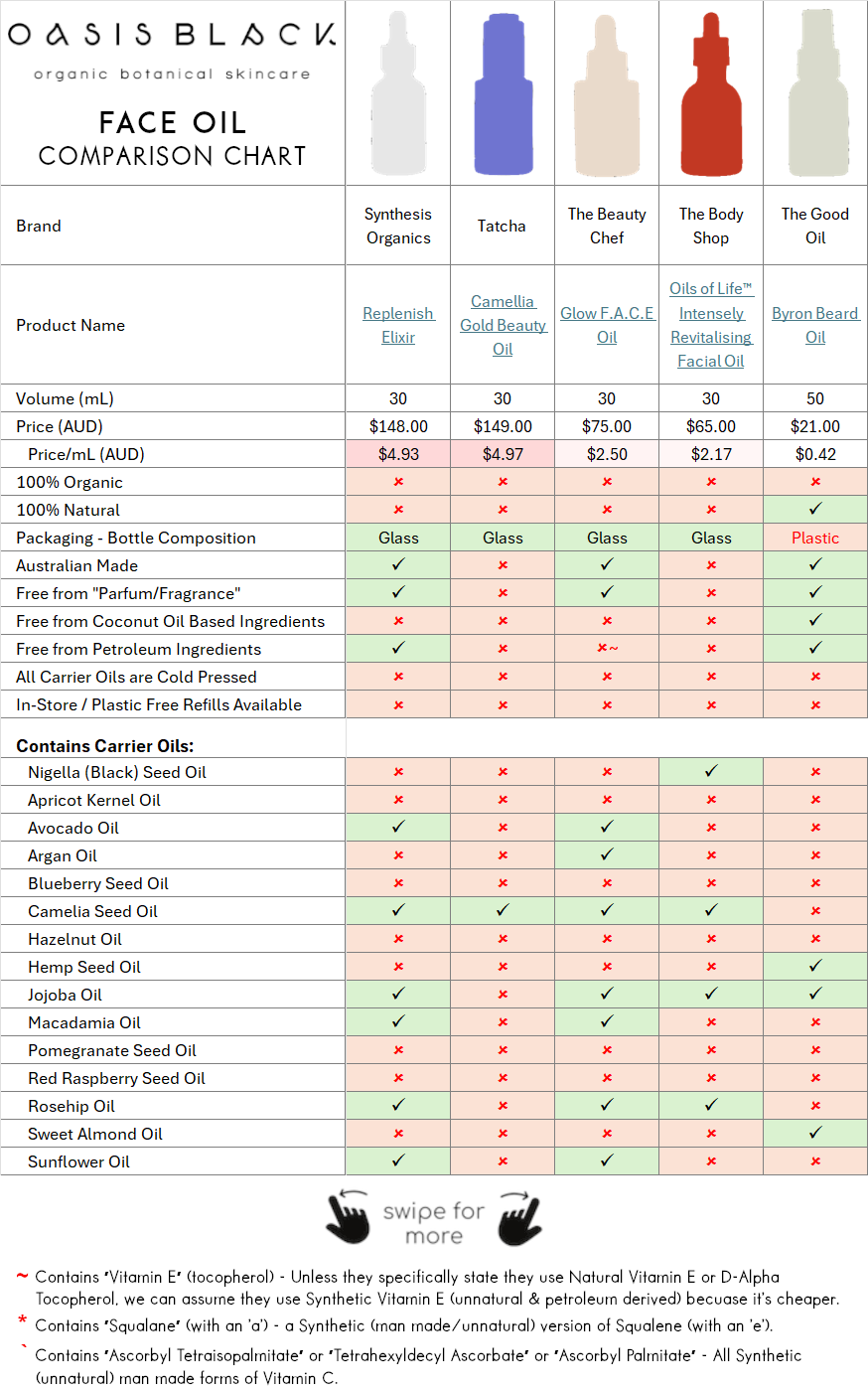868x1391 pixels.
Task: Click The Good Oil Parfum/Fragrance checkmark
Action: [x=815, y=592]
